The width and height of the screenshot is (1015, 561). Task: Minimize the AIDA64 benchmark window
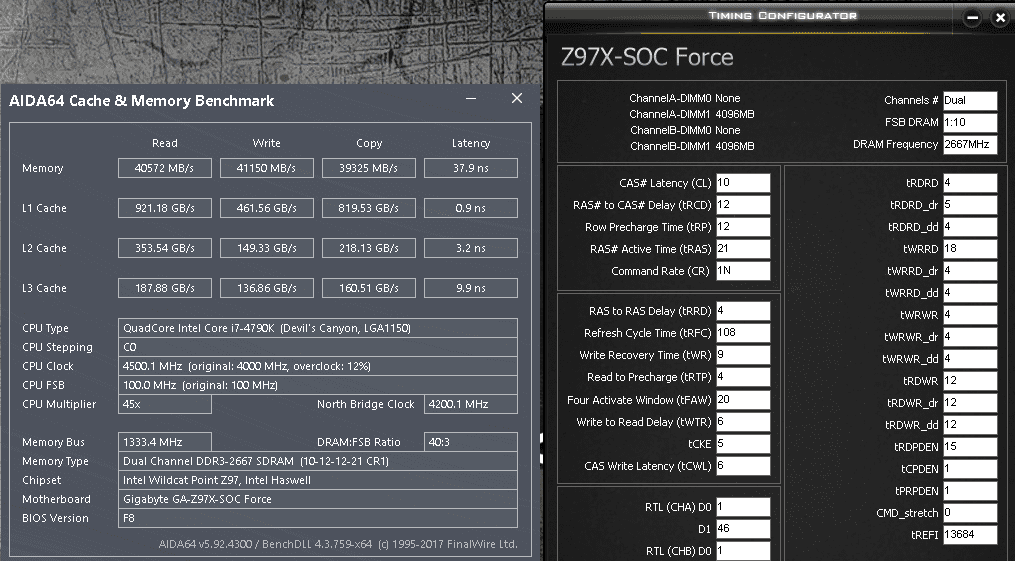click(x=471, y=98)
